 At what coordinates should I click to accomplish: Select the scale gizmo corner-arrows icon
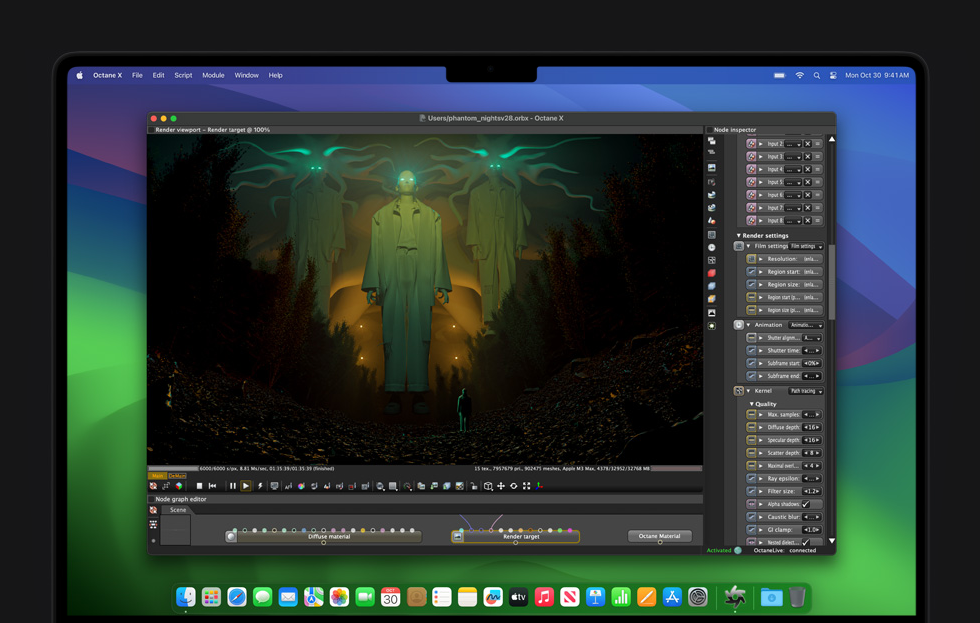[526, 486]
